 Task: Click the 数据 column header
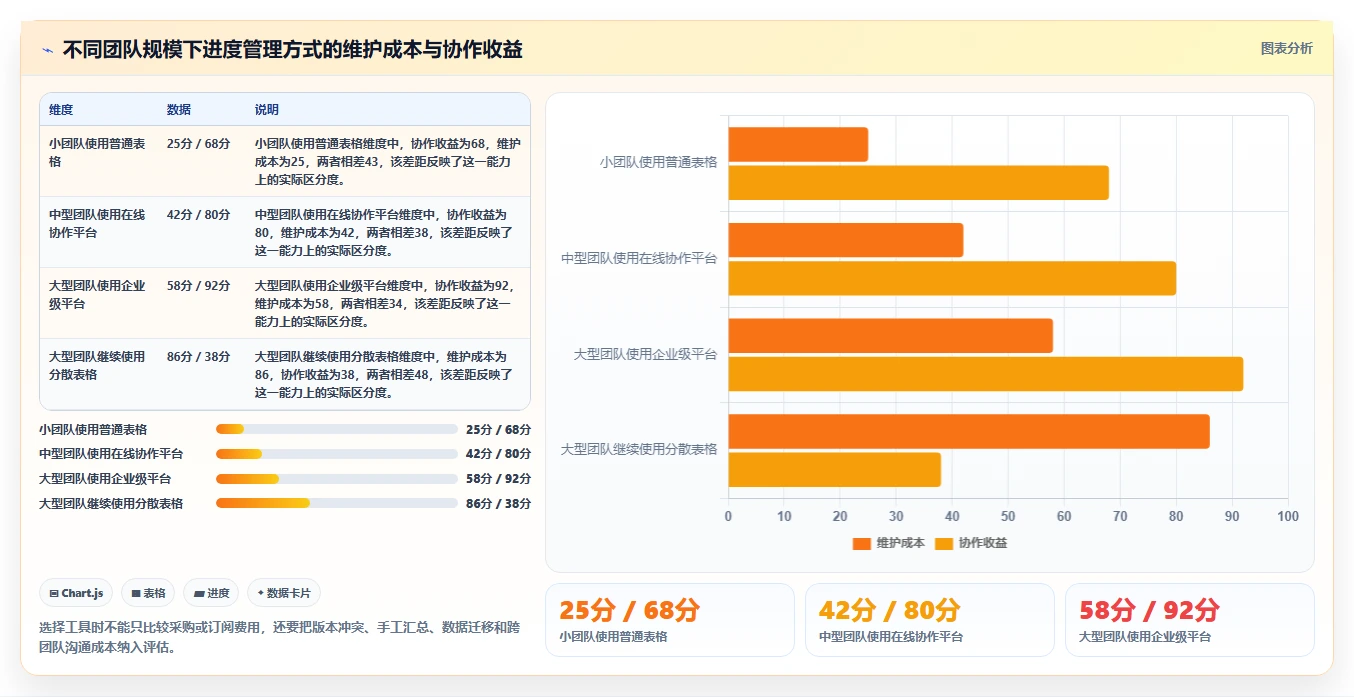(179, 110)
